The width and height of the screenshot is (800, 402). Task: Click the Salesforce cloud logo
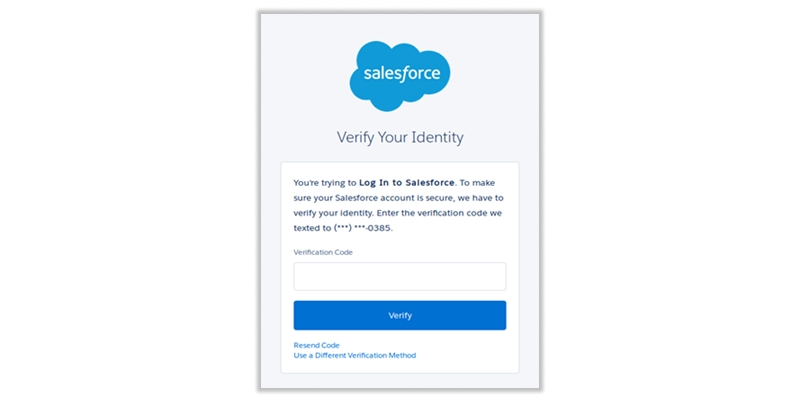400,73
